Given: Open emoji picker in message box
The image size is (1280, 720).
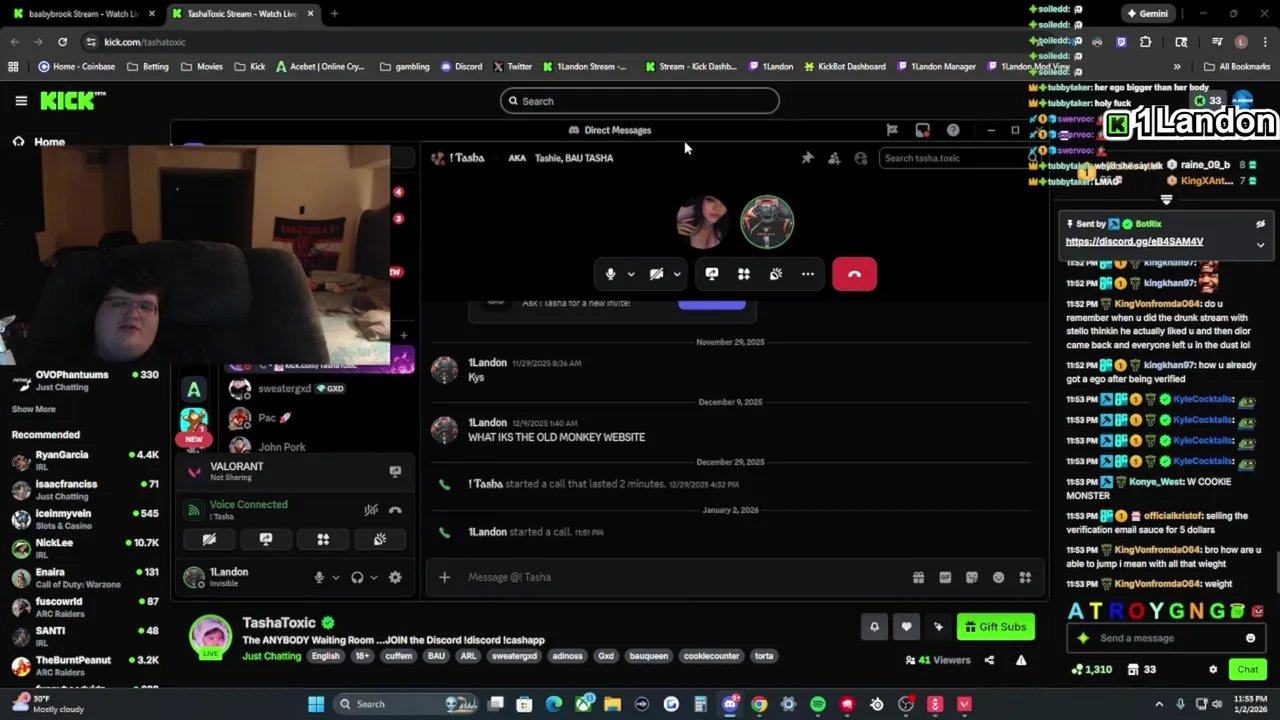Looking at the screenshot, I should [998, 577].
